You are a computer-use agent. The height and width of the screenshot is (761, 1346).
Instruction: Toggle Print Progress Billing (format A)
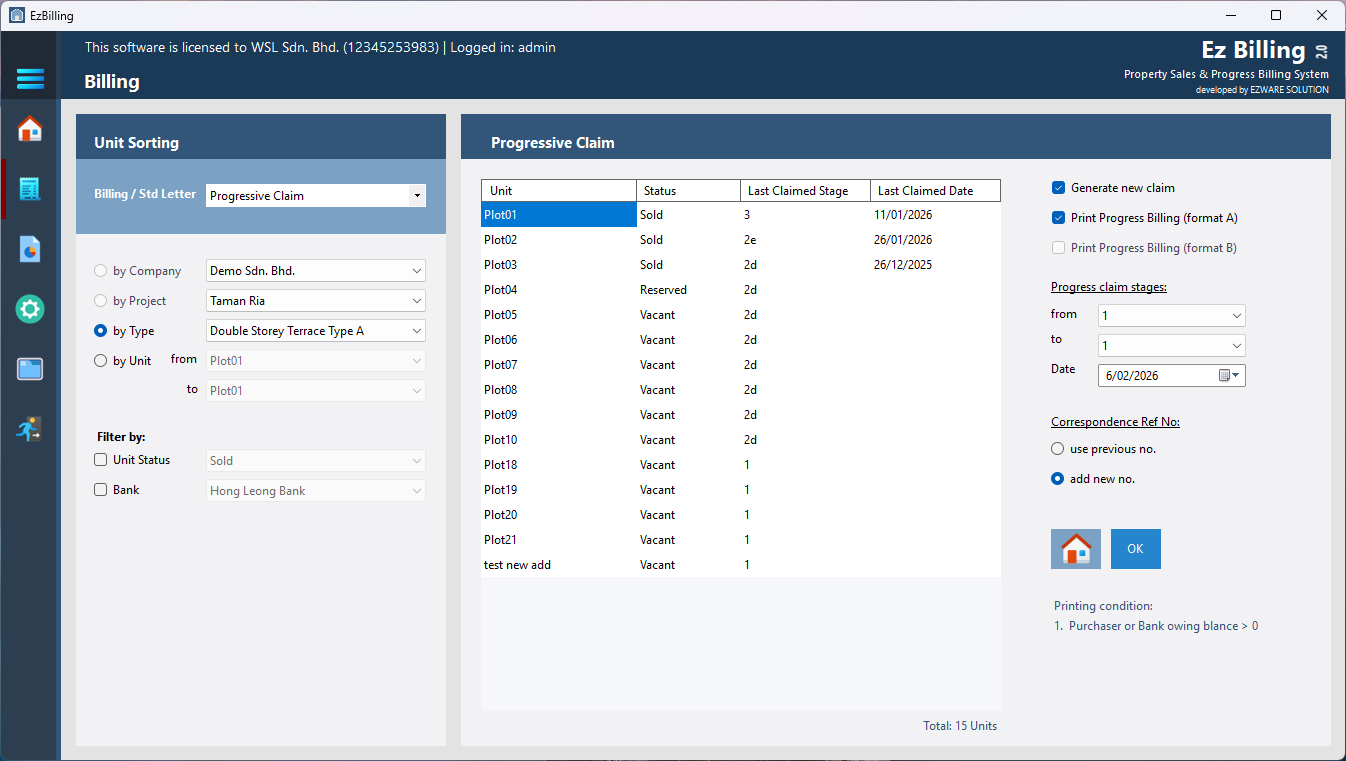tap(1058, 218)
